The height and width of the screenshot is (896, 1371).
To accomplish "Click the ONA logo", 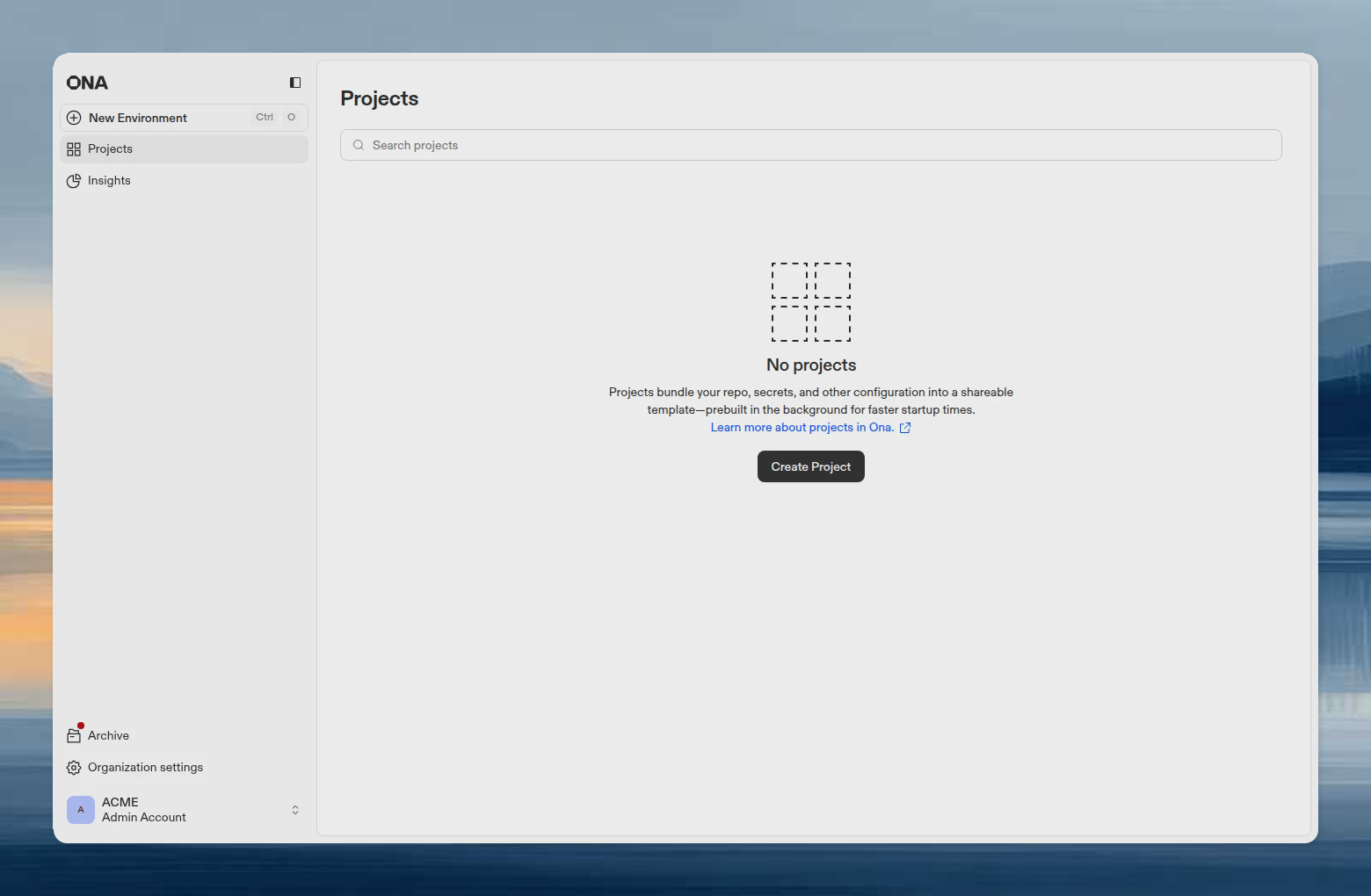I will pyautogui.click(x=87, y=82).
